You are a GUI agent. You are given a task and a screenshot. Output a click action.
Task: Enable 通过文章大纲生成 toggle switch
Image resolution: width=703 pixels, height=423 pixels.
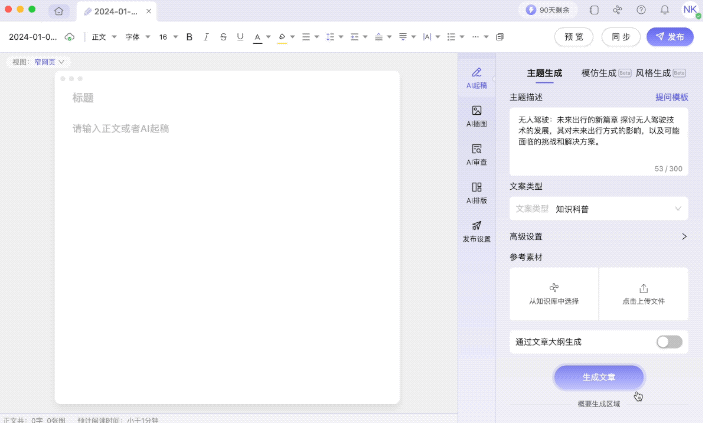coord(669,342)
